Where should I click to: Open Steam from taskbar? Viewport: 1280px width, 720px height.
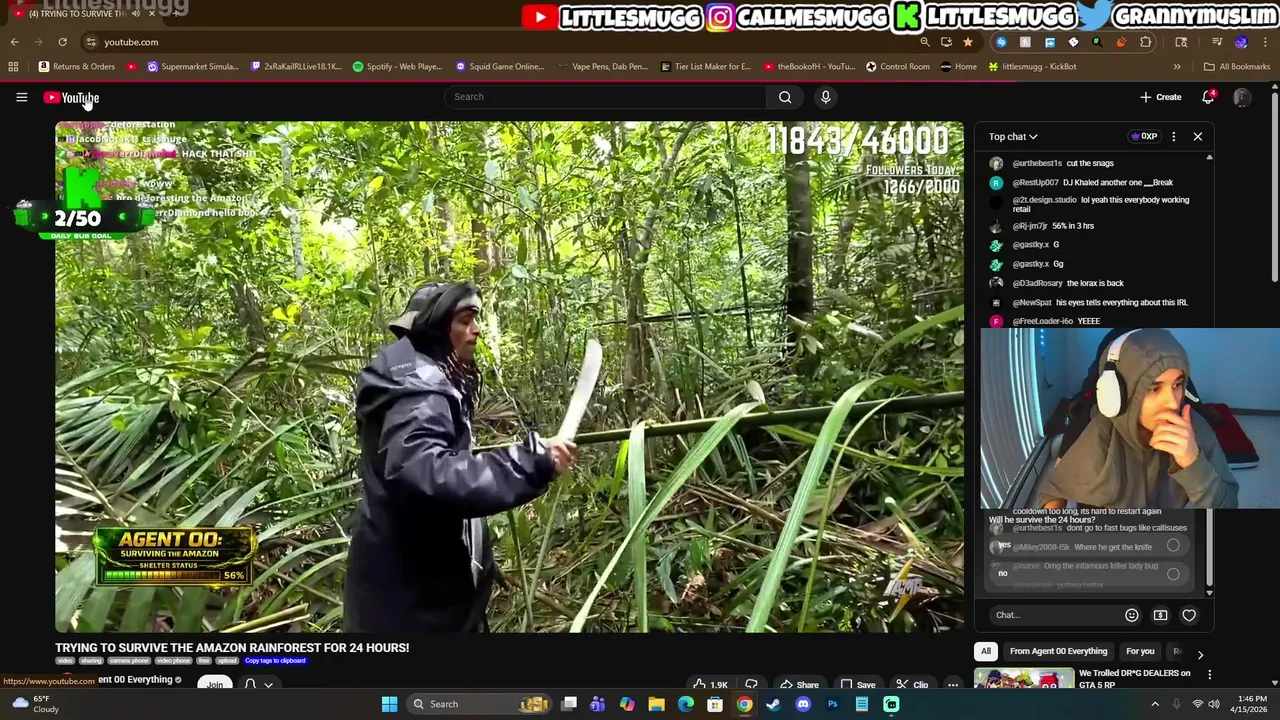(x=773, y=704)
